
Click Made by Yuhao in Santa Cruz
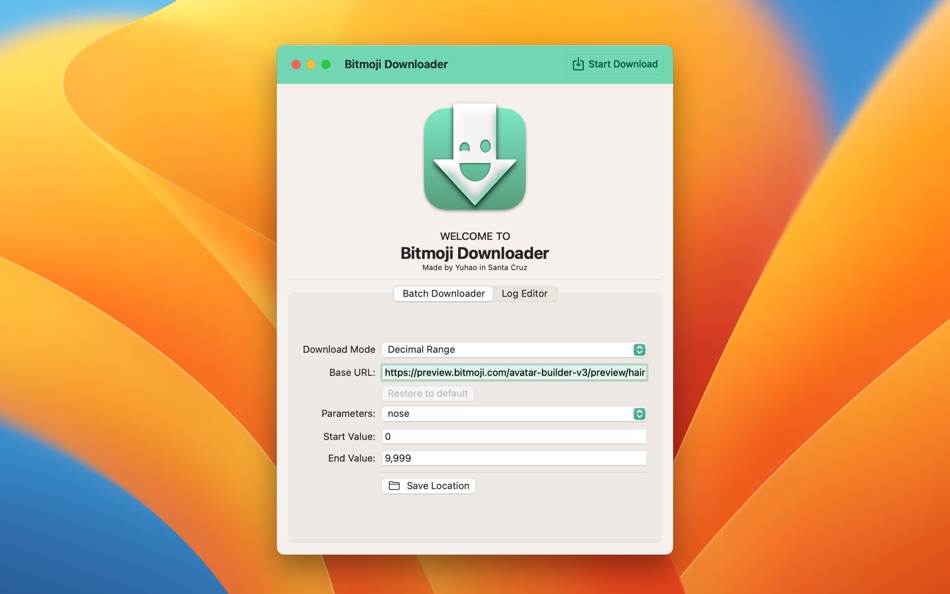pyautogui.click(x=474, y=267)
